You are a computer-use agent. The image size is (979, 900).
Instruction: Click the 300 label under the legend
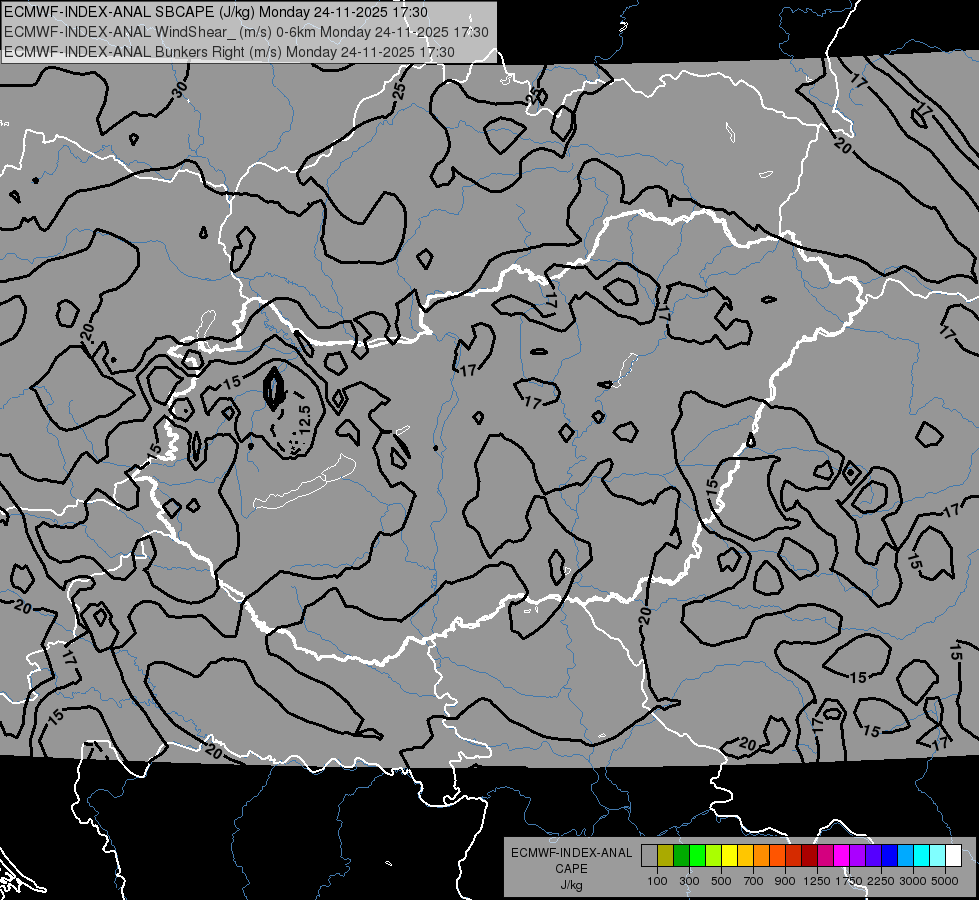(689, 881)
